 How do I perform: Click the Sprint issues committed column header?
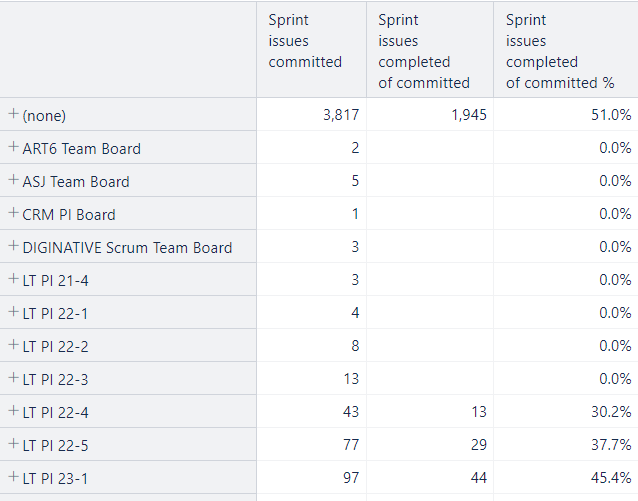pyautogui.click(x=311, y=50)
